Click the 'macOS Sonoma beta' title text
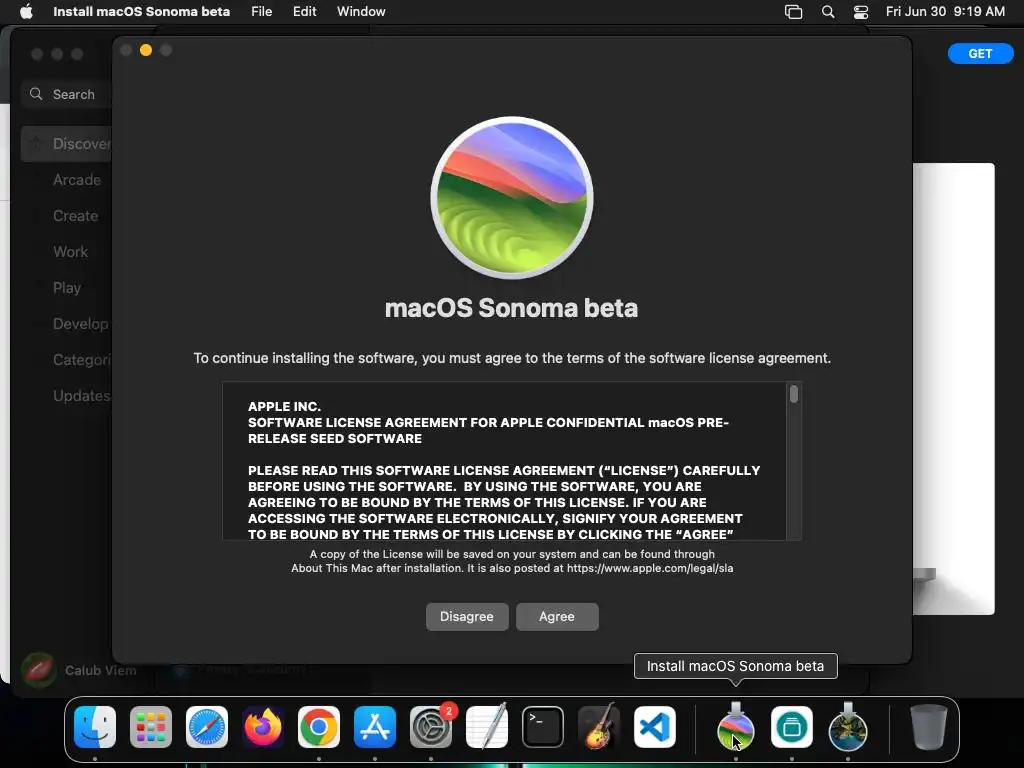This screenshot has height=768, width=1024. point(511,308)
